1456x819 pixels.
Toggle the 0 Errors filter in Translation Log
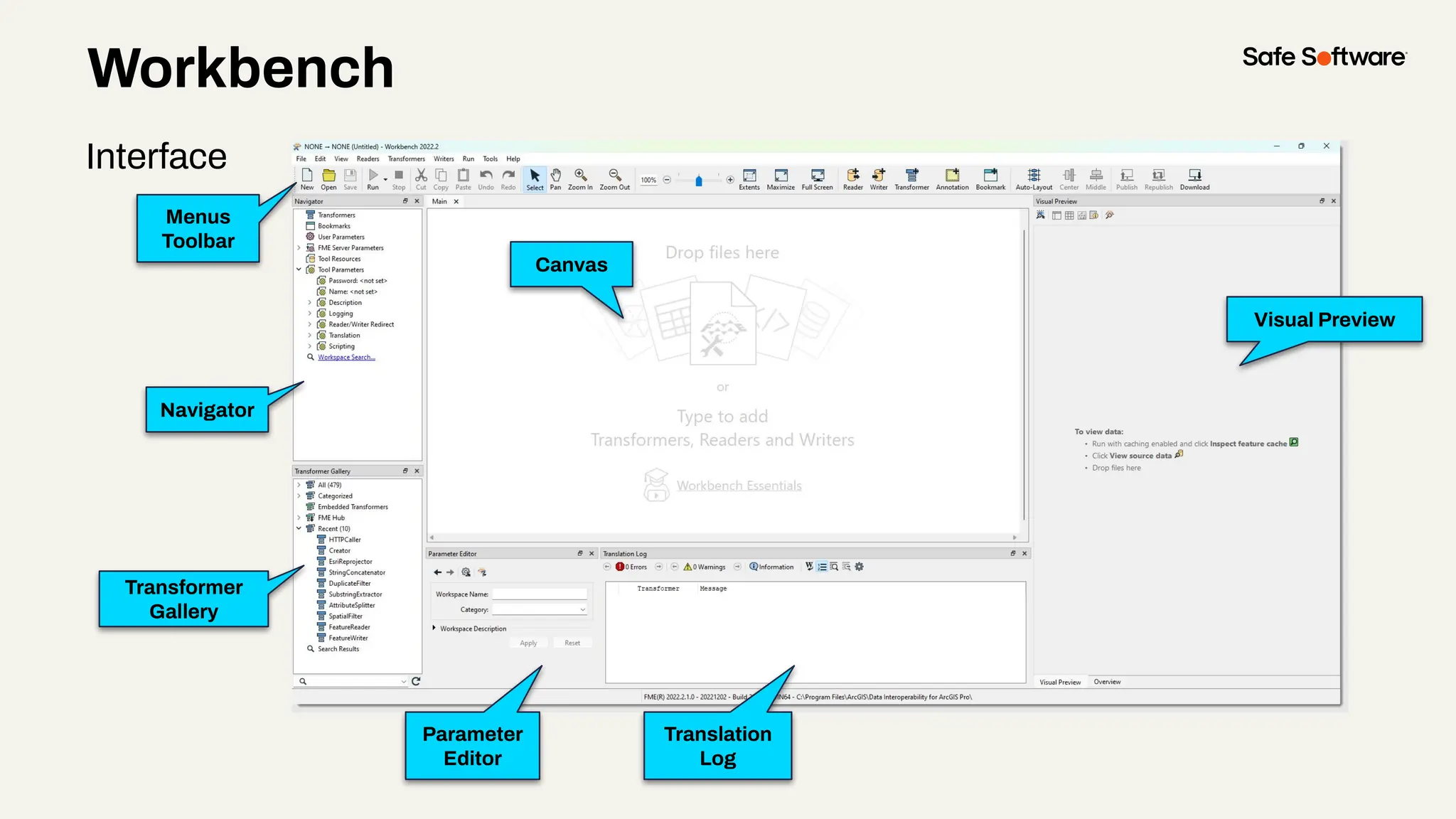tap(631, 567)
